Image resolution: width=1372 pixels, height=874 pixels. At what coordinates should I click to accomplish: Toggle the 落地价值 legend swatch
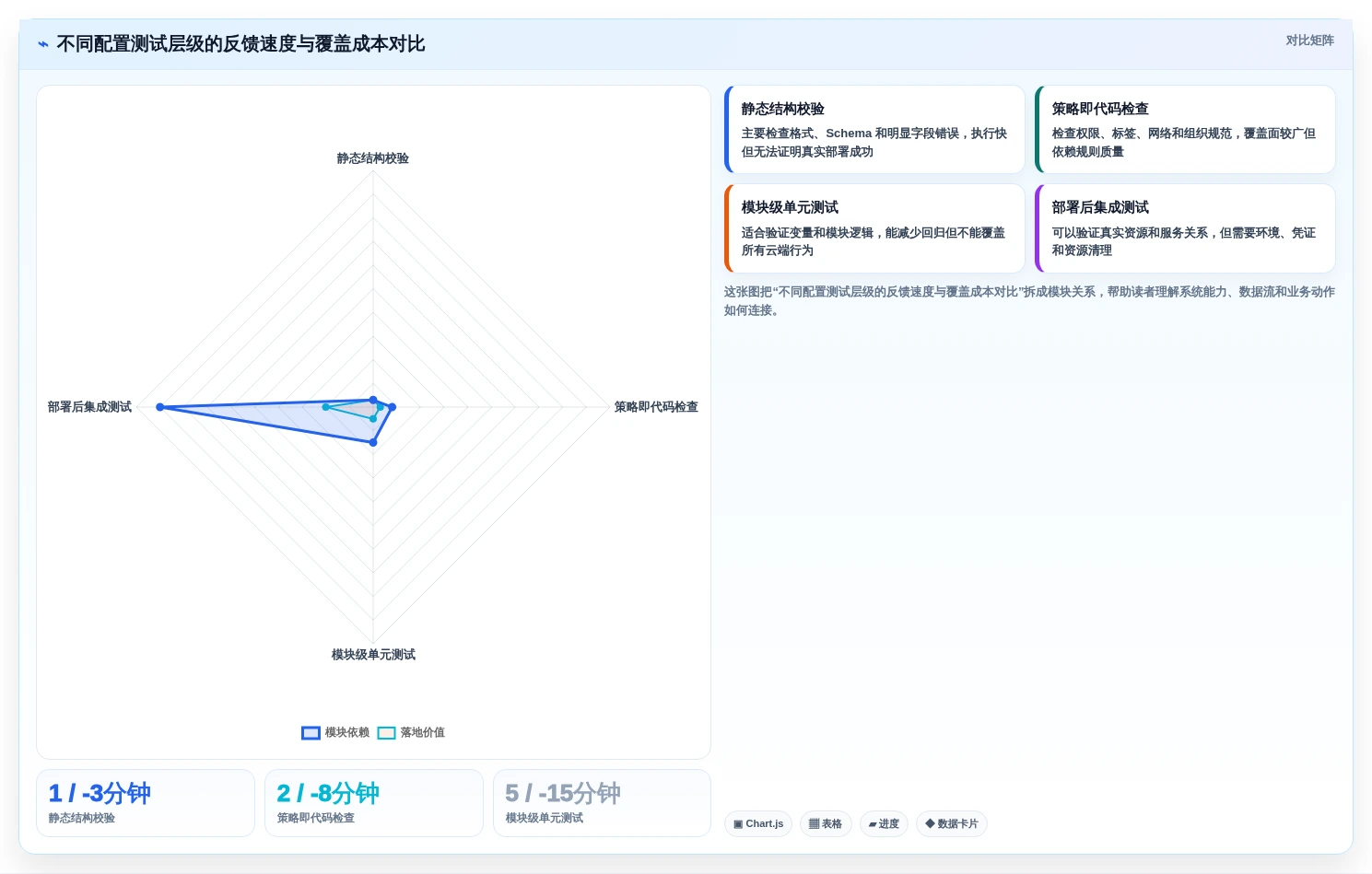(x=386, y=733)
